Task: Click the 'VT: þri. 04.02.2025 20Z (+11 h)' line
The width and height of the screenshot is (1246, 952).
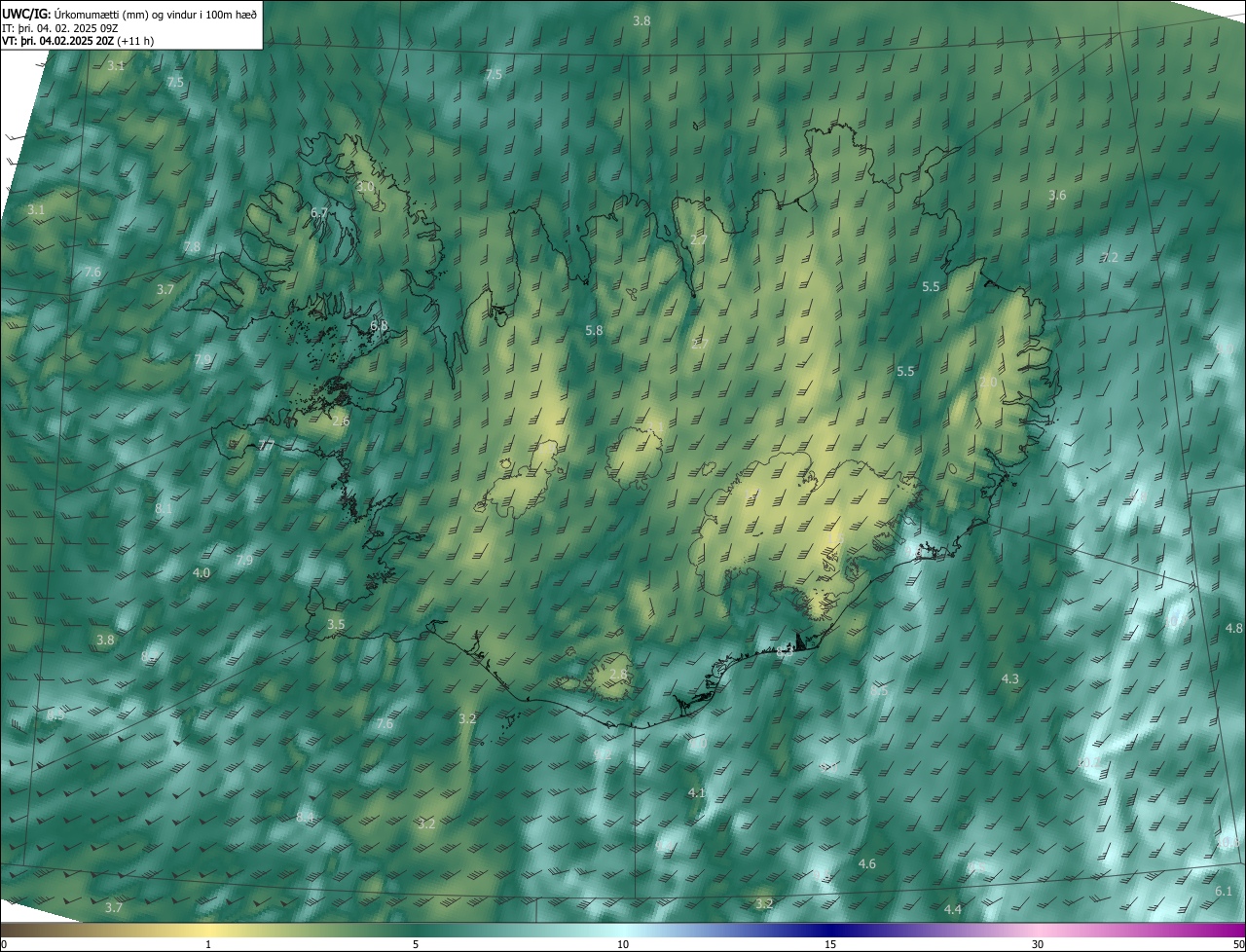Action: tap(78, 41)
